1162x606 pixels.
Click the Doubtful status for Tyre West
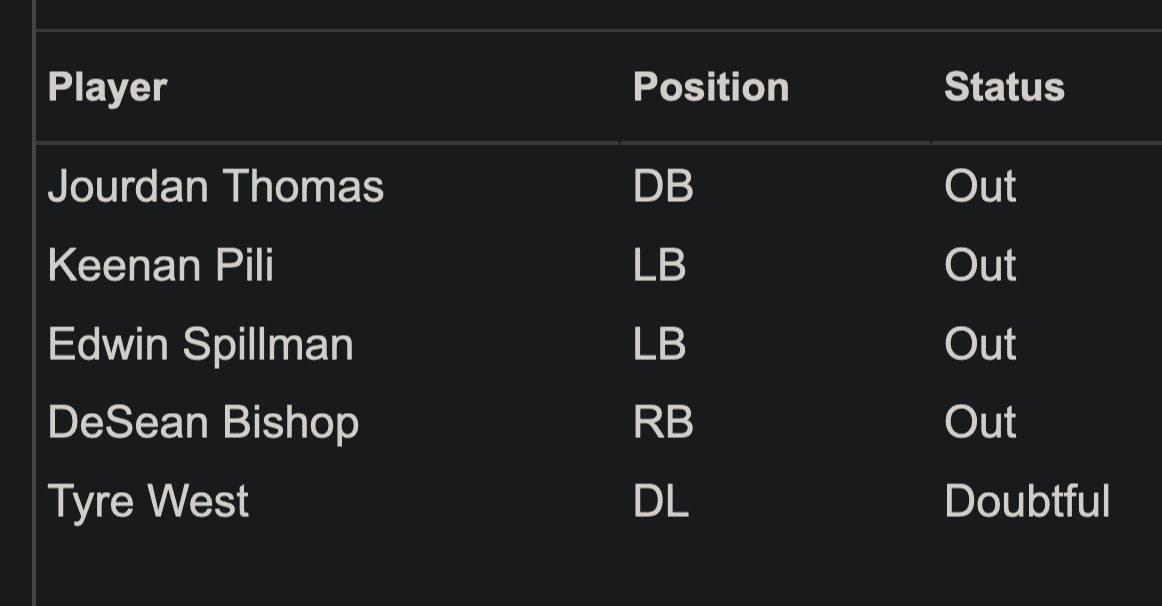[x=1027, y=502]
